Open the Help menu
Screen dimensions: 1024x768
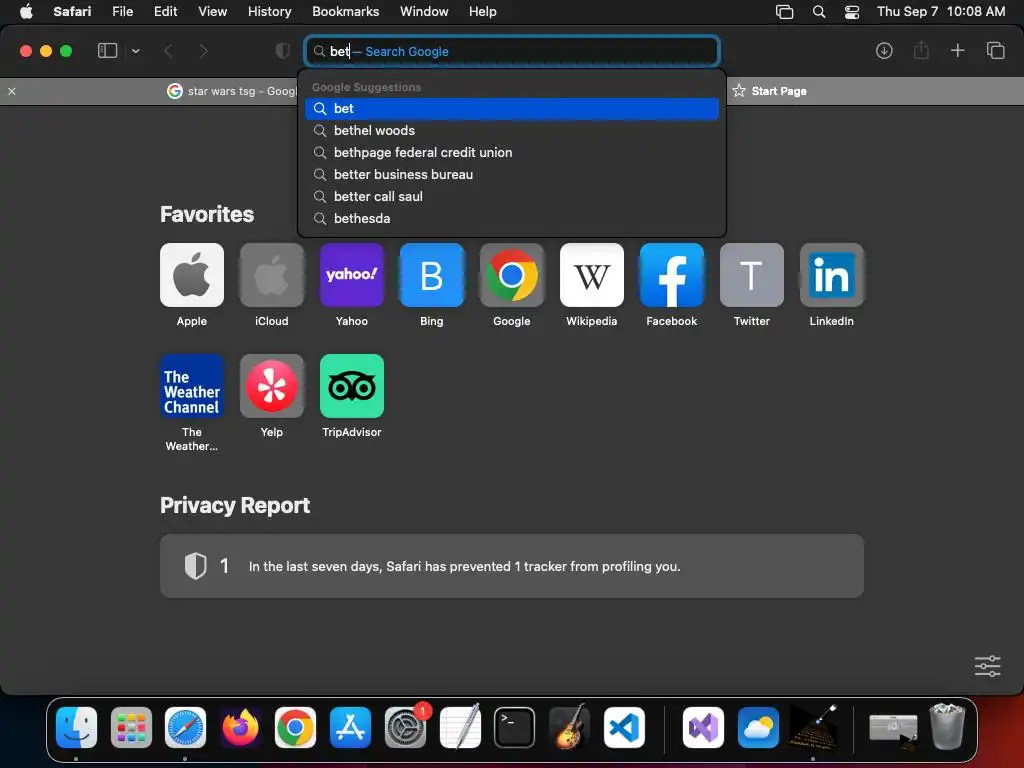[483, 11]
